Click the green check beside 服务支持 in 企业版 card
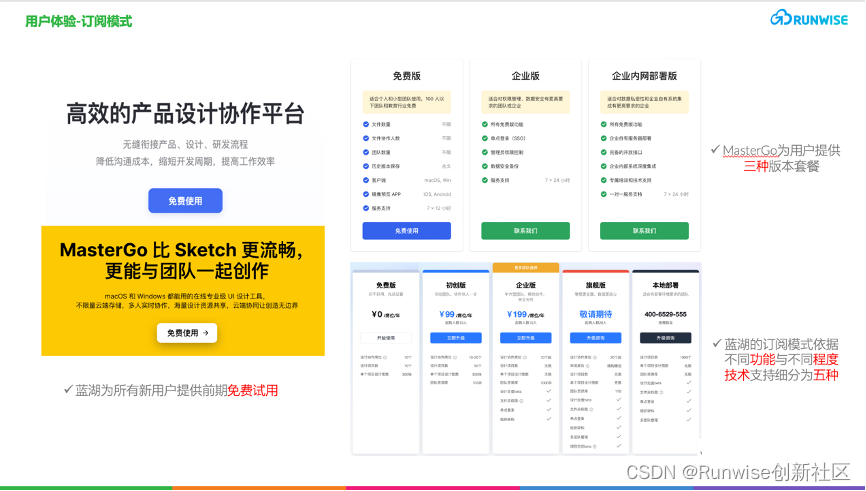 (x=485, y=180)
